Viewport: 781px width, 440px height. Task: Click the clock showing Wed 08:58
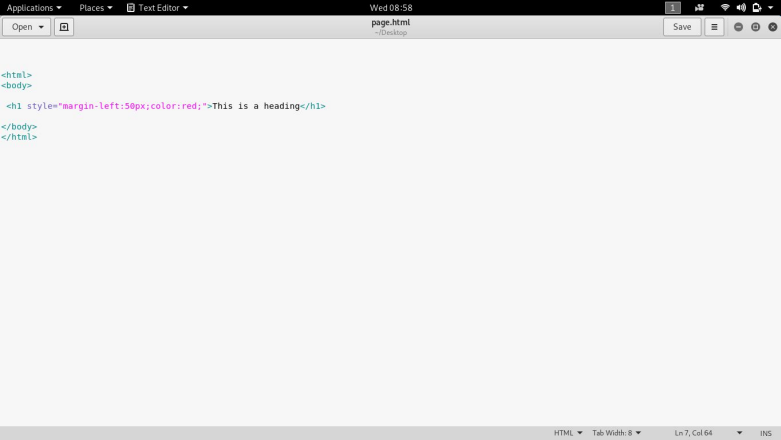pos(390,7)
